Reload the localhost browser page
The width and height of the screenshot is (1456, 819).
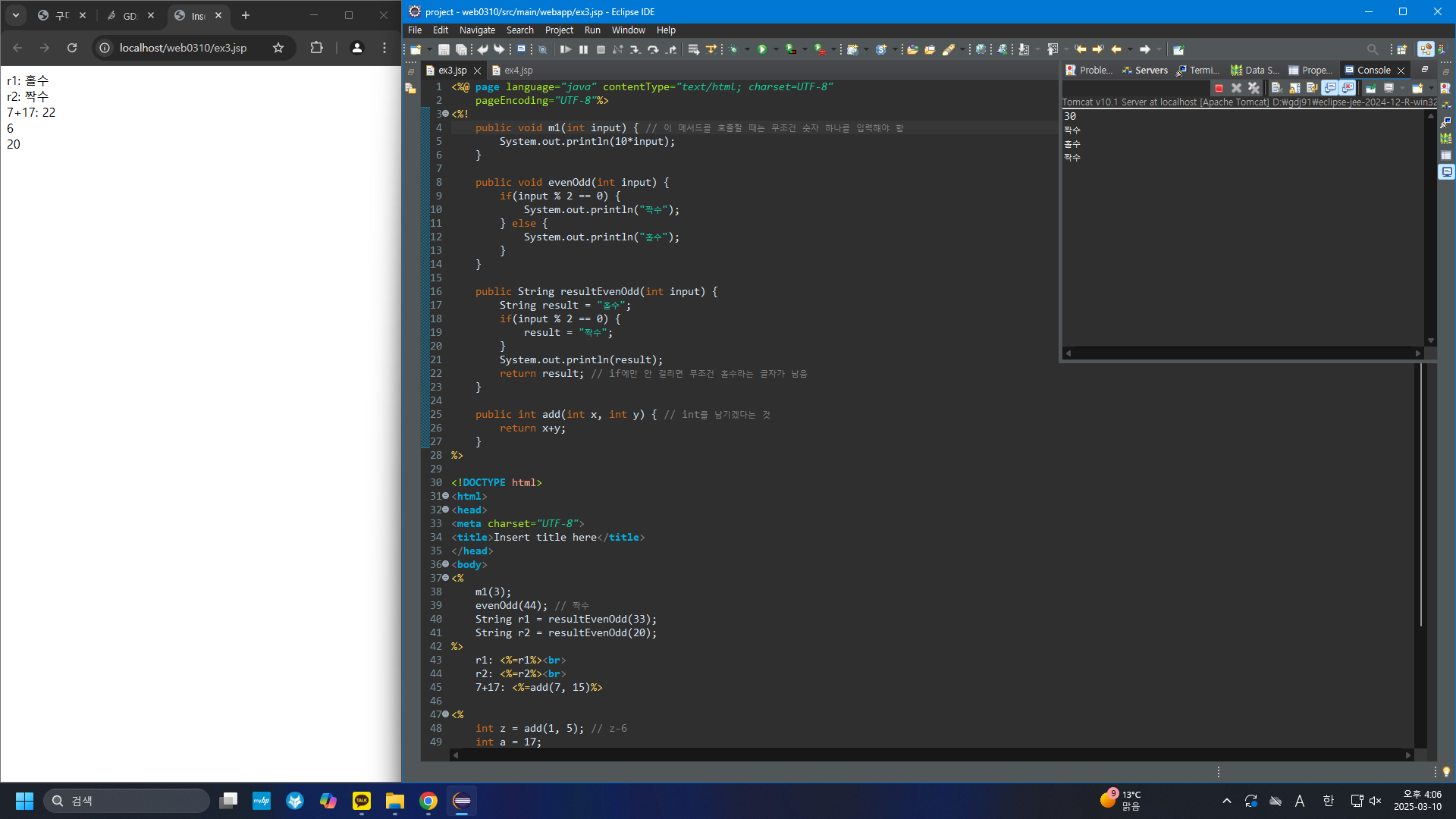click(72, 48)
